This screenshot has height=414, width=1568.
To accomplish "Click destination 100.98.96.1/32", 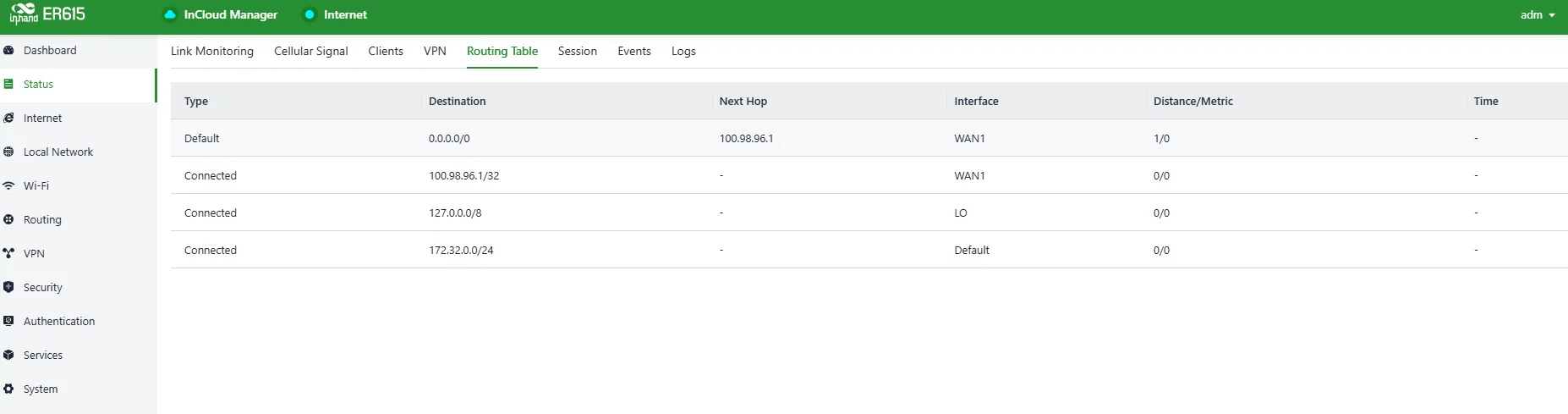I will (464, 175).
